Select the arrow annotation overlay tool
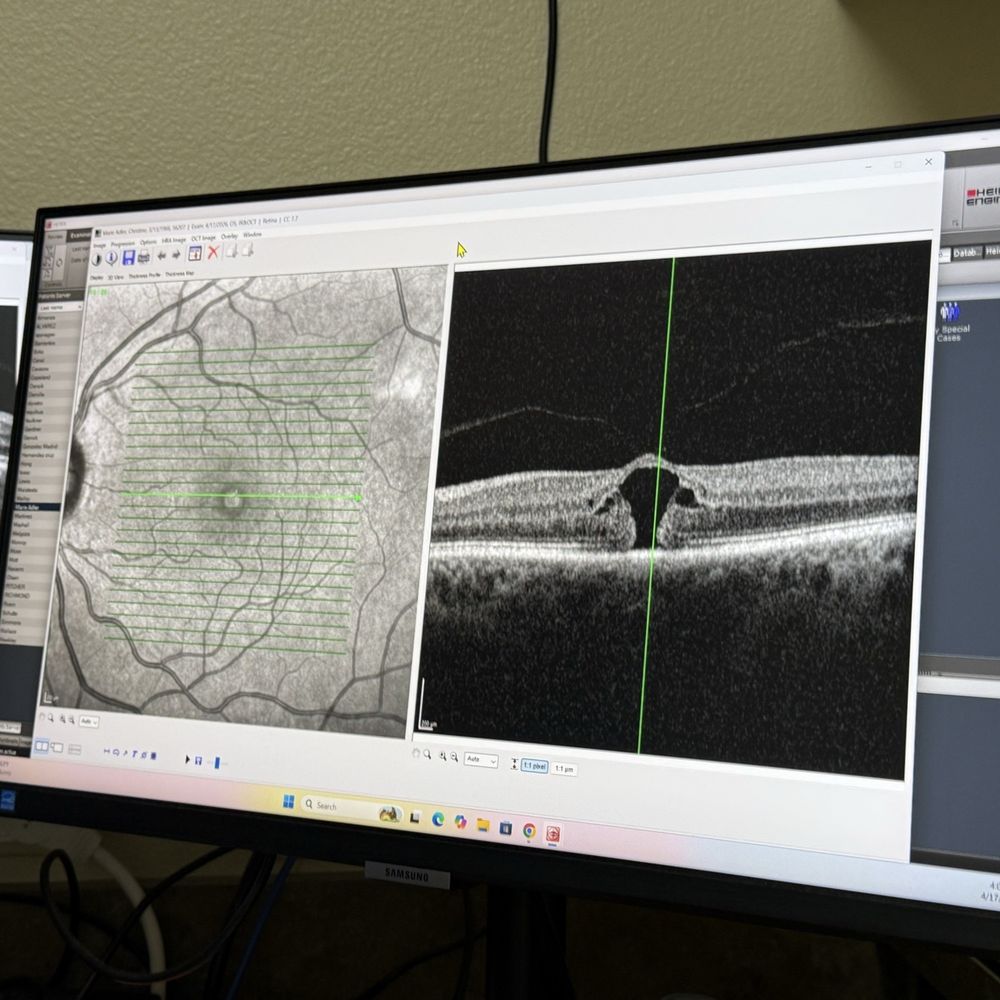This screenshot has height=1000, width=1000. 126,753
